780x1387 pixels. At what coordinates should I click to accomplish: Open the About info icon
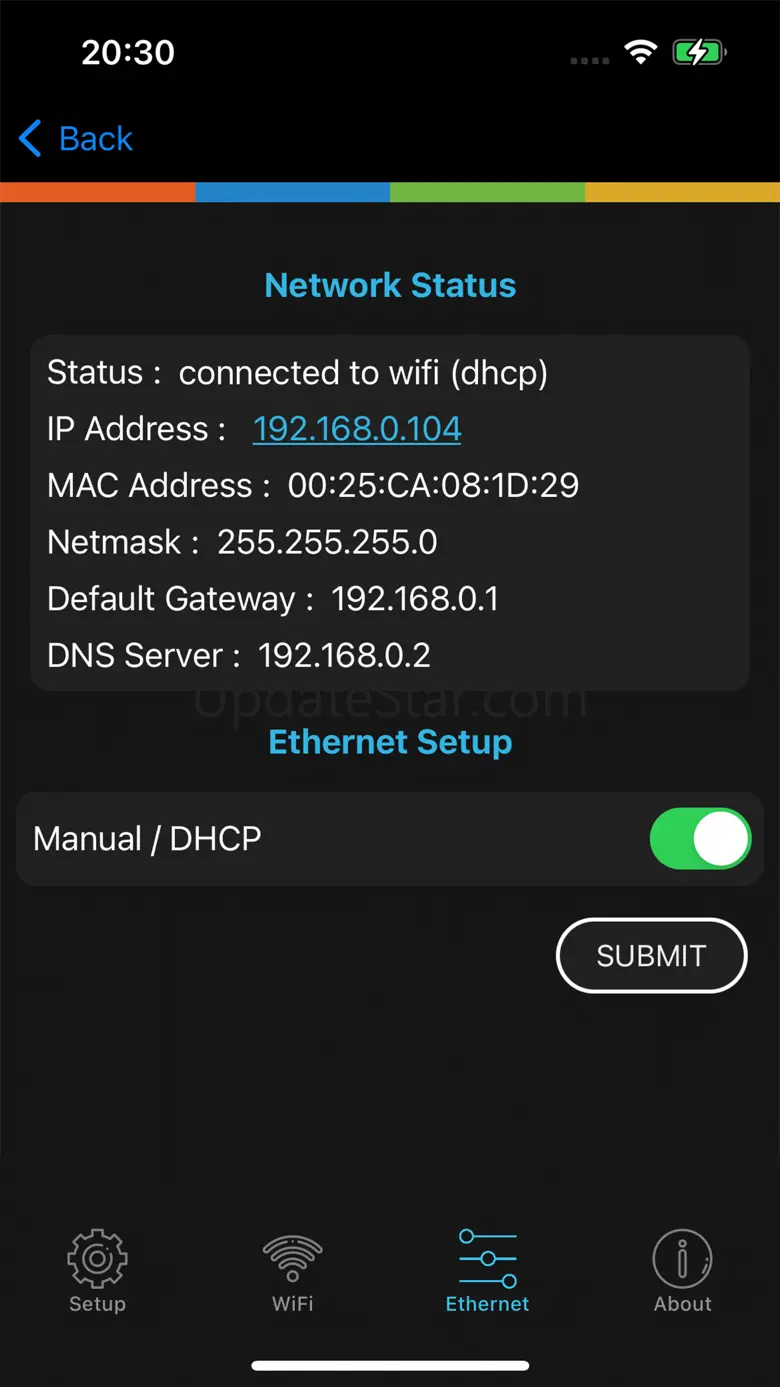(x=682, y=1257)
